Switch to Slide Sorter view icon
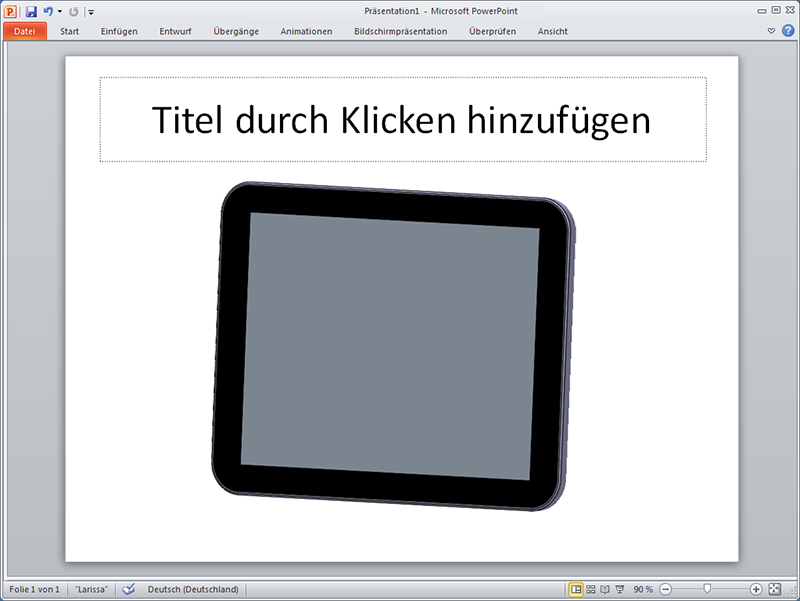This screenshot has width=800, height=601. [x=591, y=589]
